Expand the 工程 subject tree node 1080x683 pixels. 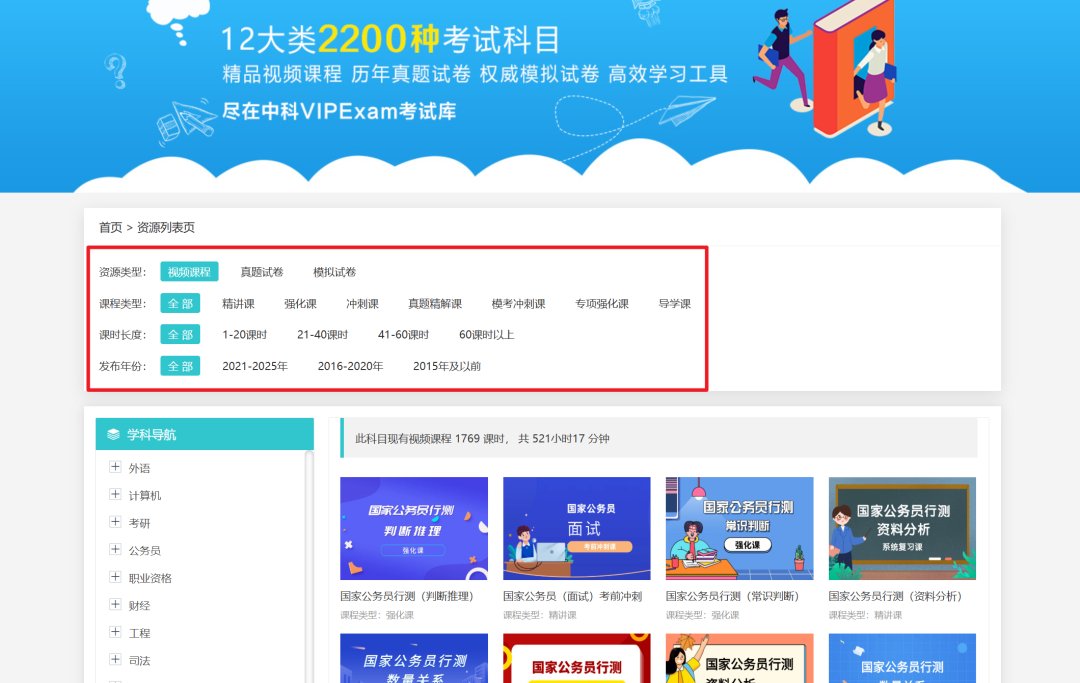tap(115, 632)
